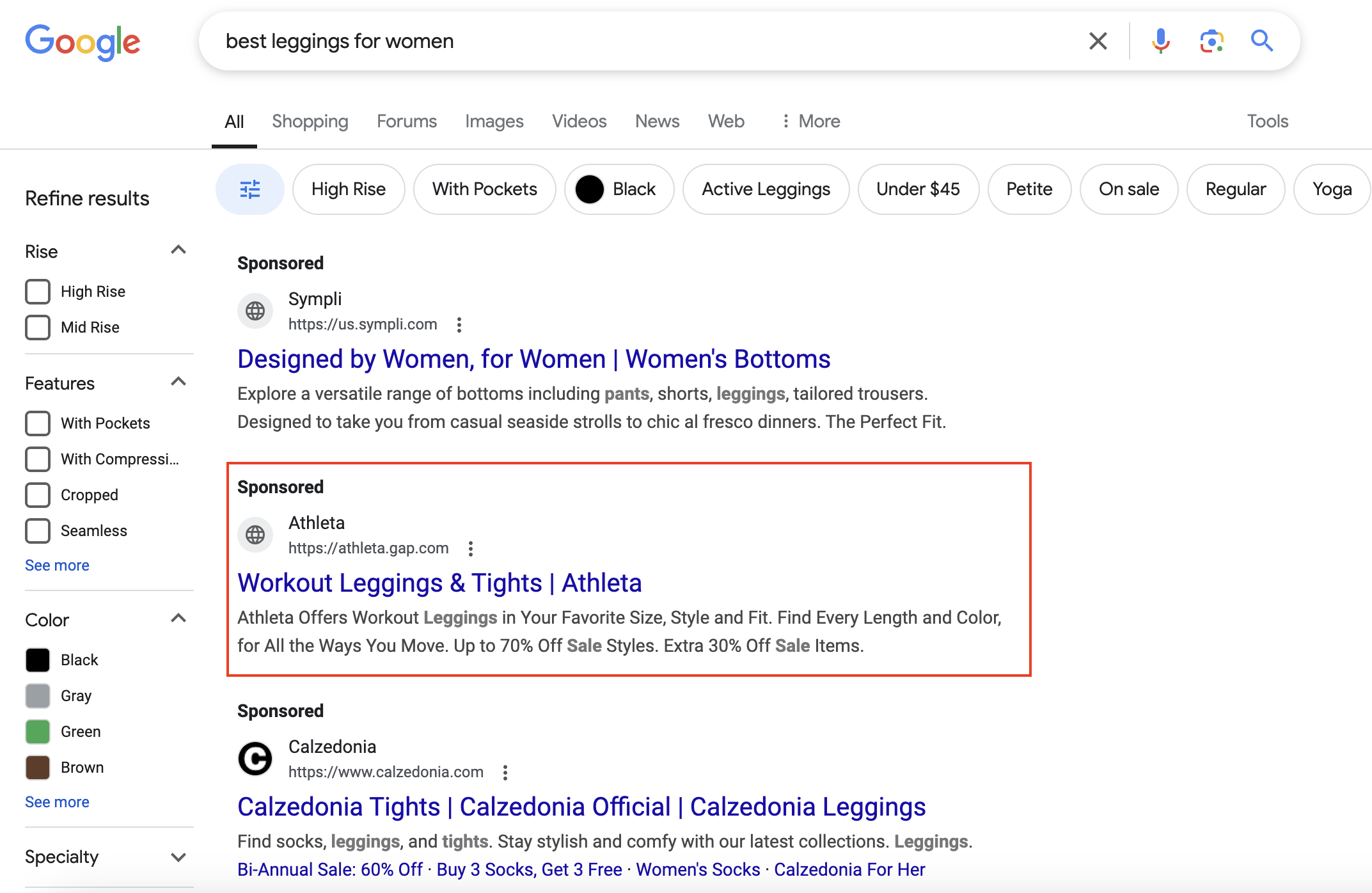Enable the With Pockets checkbox in sidebar

click(x=38, y=423)
